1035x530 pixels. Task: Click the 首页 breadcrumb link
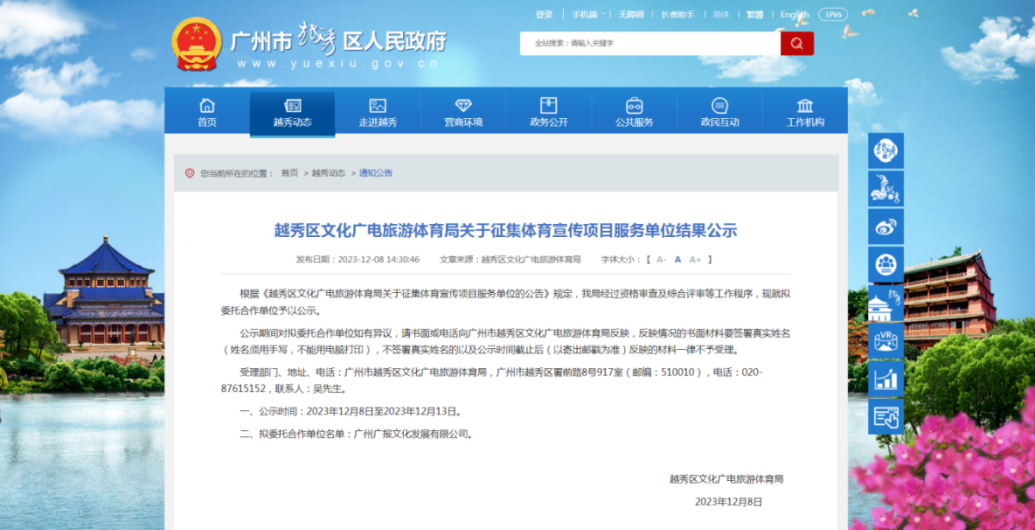click(289, 173)
